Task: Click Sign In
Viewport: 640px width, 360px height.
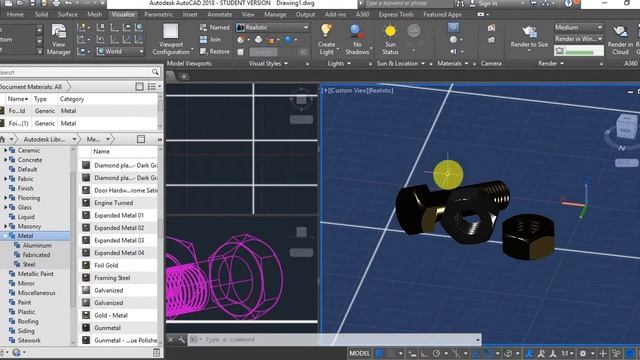Action: coord(488,4)
